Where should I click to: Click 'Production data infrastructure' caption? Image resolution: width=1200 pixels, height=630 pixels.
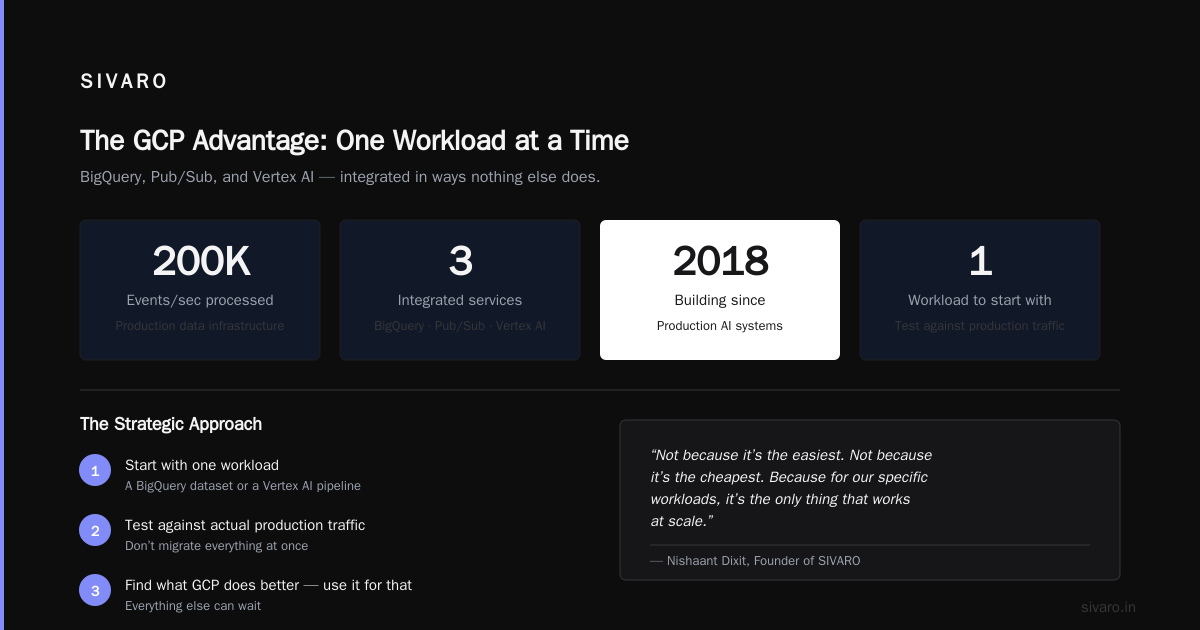coord(200,326)
